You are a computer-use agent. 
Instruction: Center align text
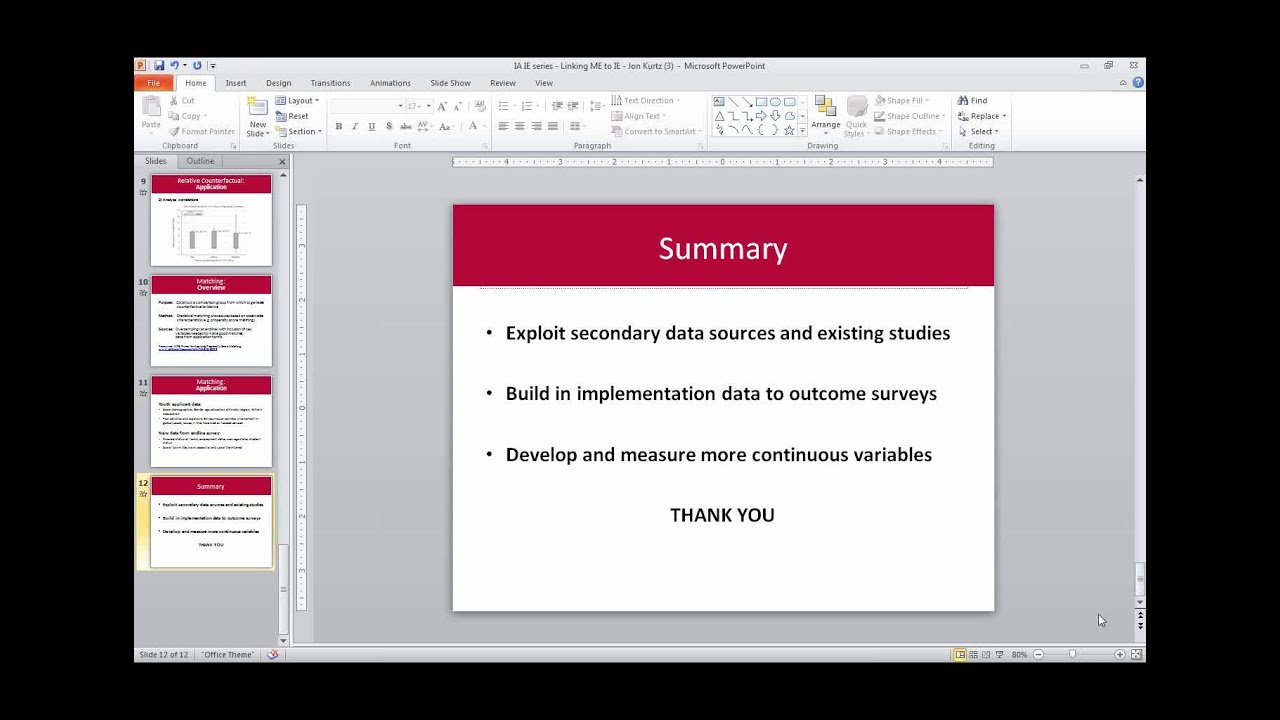coord(520,127)
